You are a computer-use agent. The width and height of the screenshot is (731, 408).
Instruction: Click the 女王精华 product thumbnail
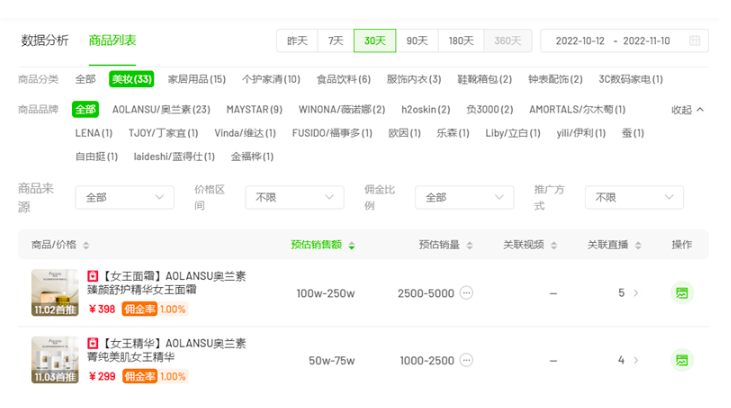[54, 360]
